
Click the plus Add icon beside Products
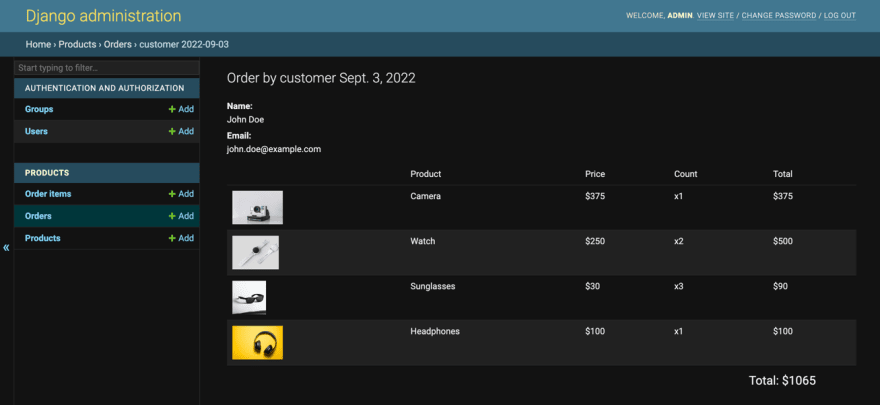tap(172, 238)
